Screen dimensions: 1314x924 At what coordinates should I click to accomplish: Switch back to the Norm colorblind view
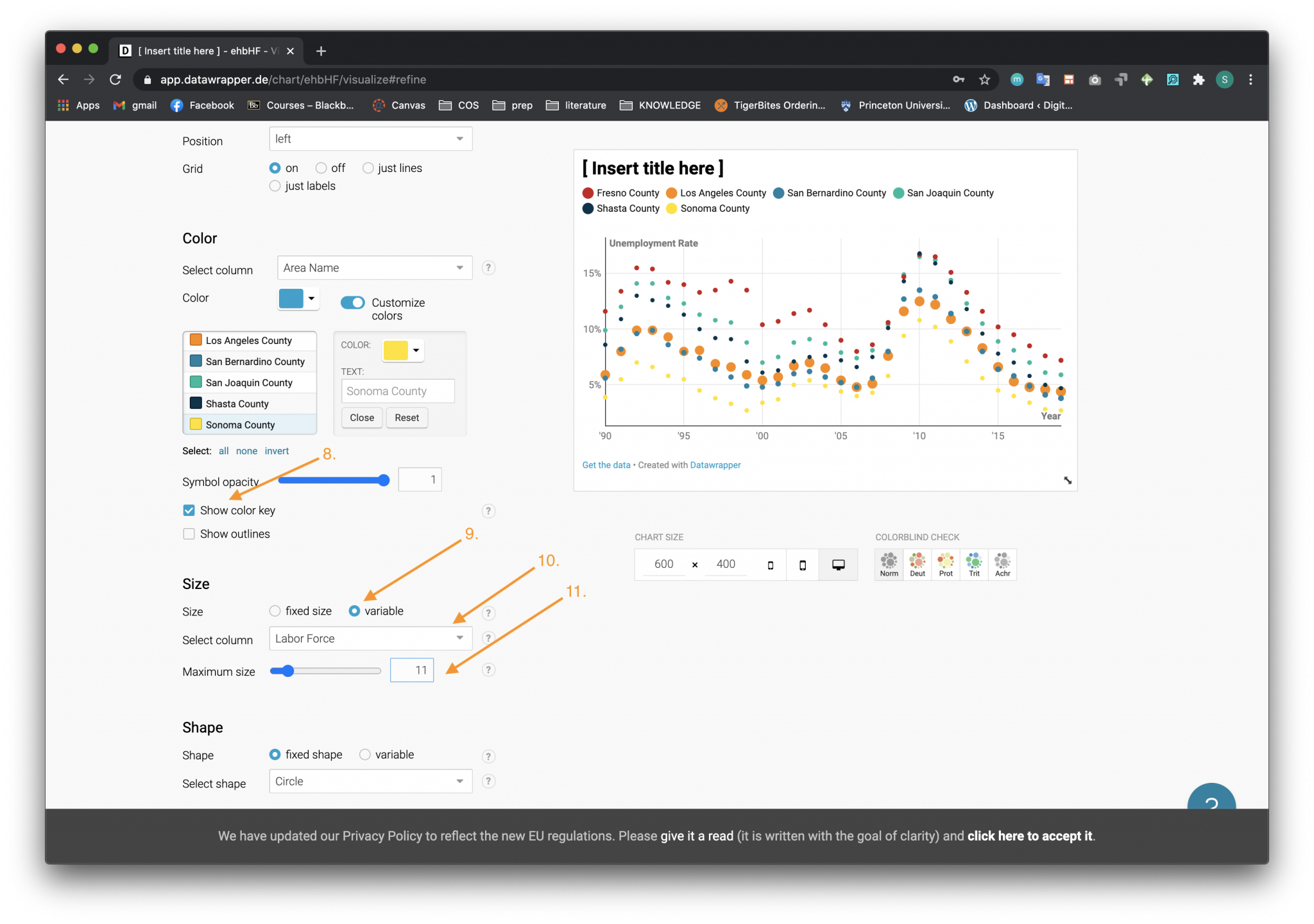pos(889,564)
